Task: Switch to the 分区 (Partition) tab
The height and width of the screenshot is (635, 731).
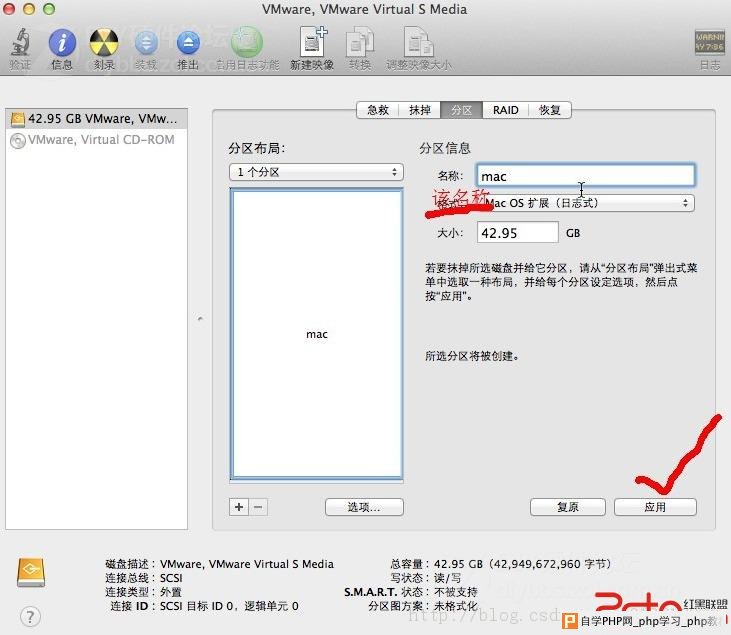Action: coord(462,110)
